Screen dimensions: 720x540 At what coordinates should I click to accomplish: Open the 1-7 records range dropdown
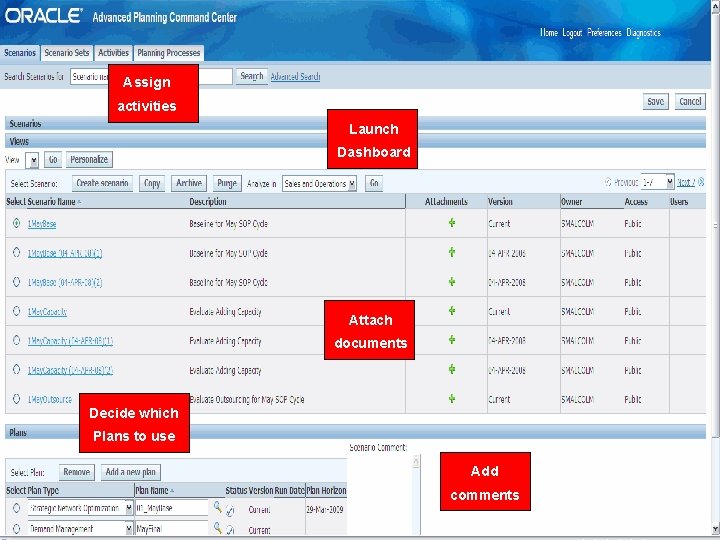[x=658, y=182]
